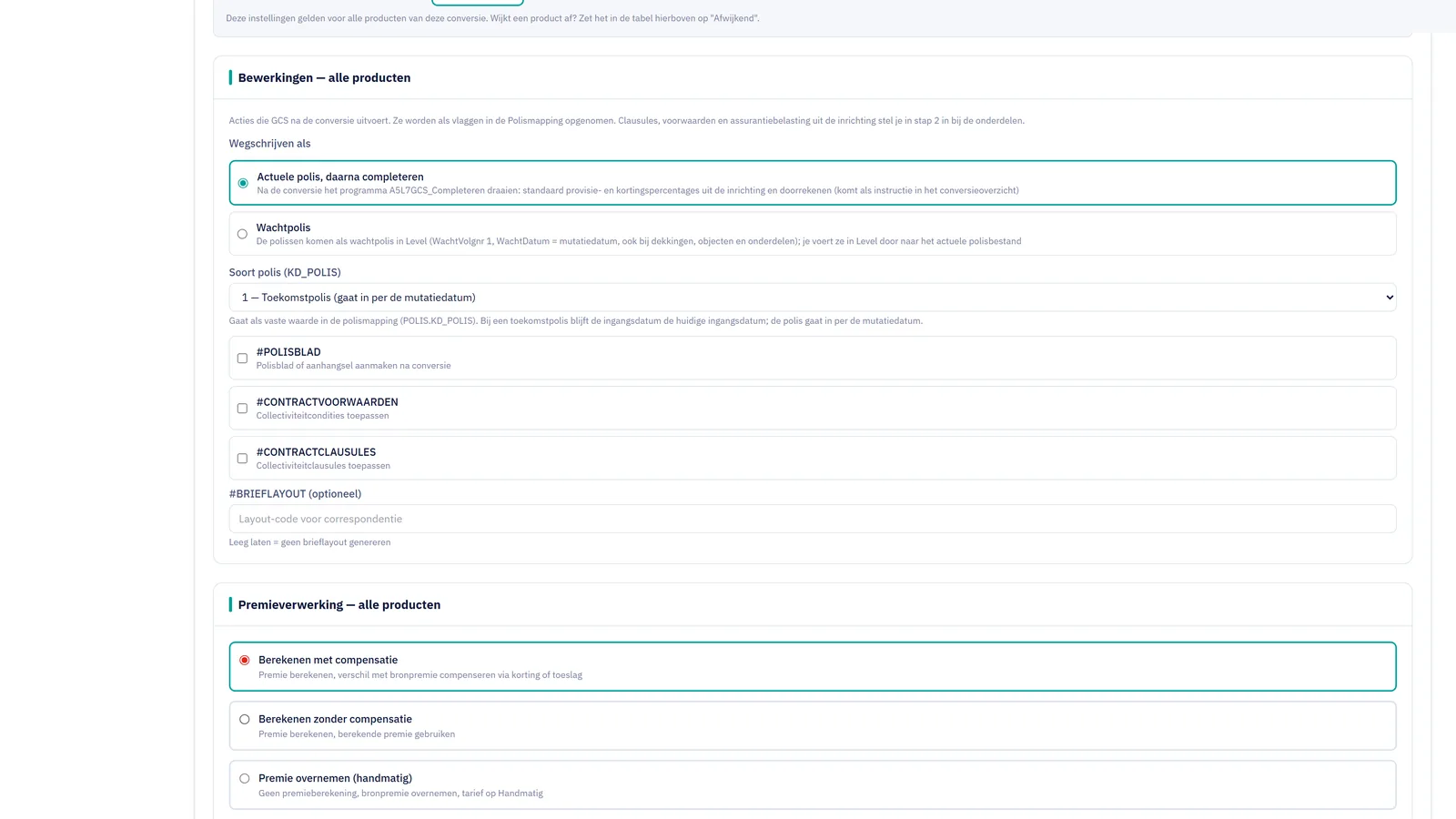Select 'Actuele polis, daarna completeren' radio option

[243, 183]
